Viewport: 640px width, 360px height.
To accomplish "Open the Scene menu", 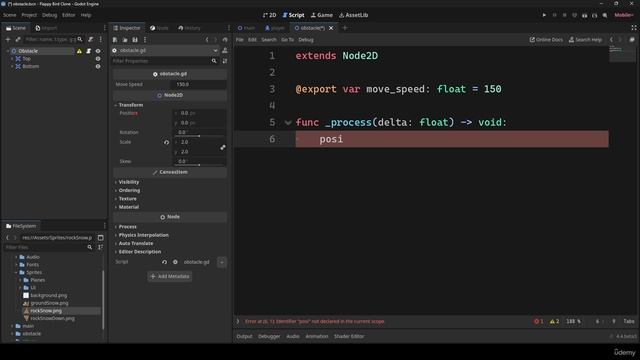I will 9,15.
